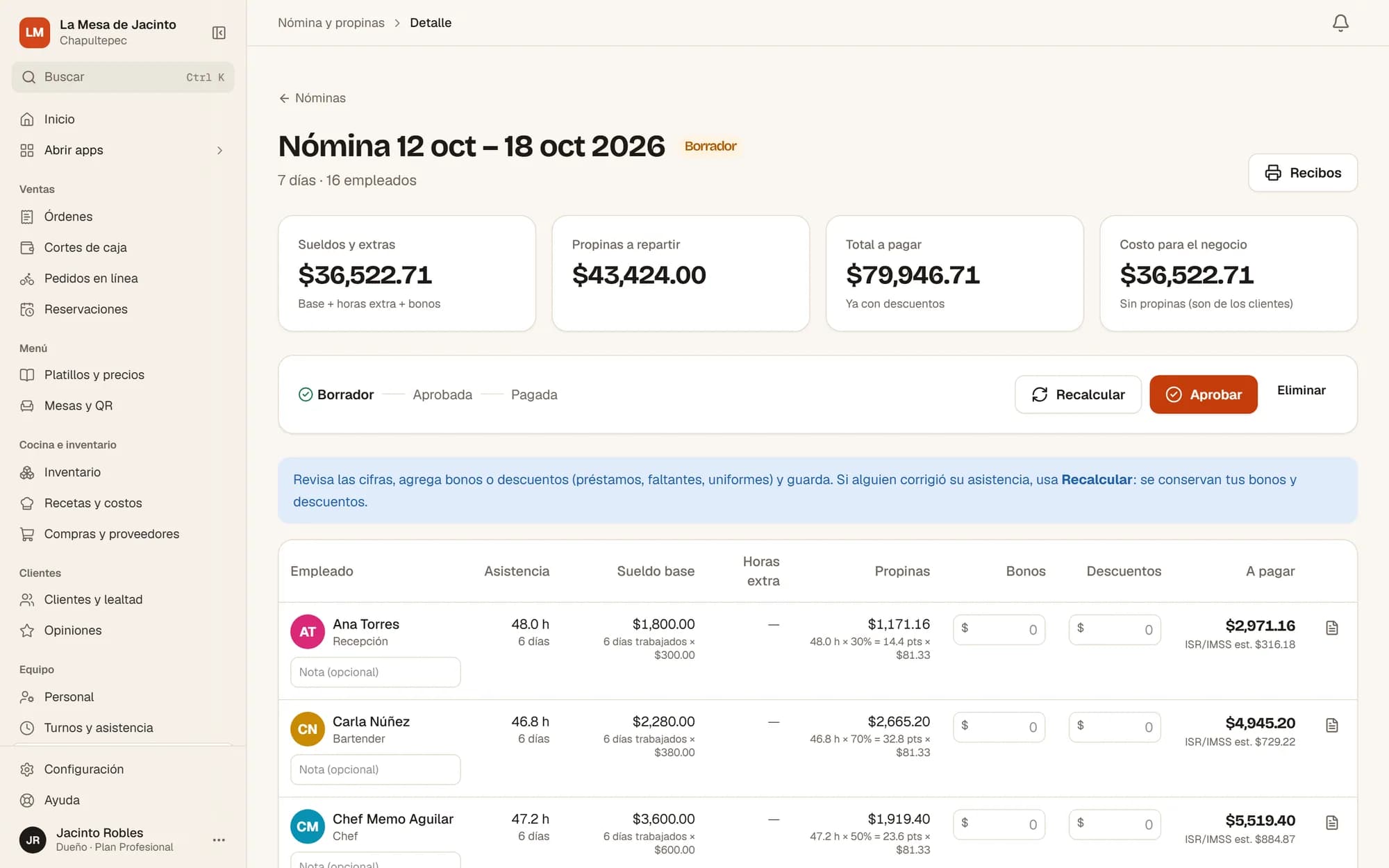Image resolution: width=1389 pixels, height=868 pixels.
Task: Open receipt icon for Carla Núñez row
Action: point(1331,725)
